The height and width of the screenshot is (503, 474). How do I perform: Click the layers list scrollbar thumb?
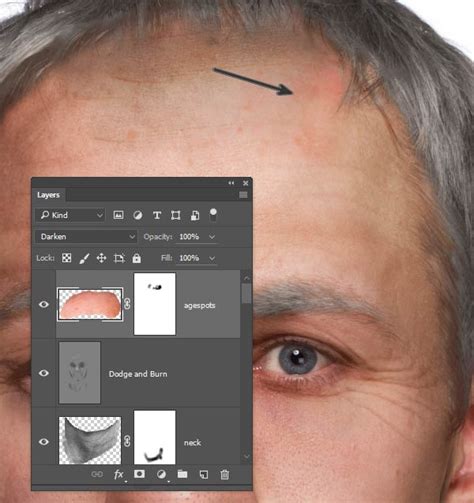[x=246, y=293]
